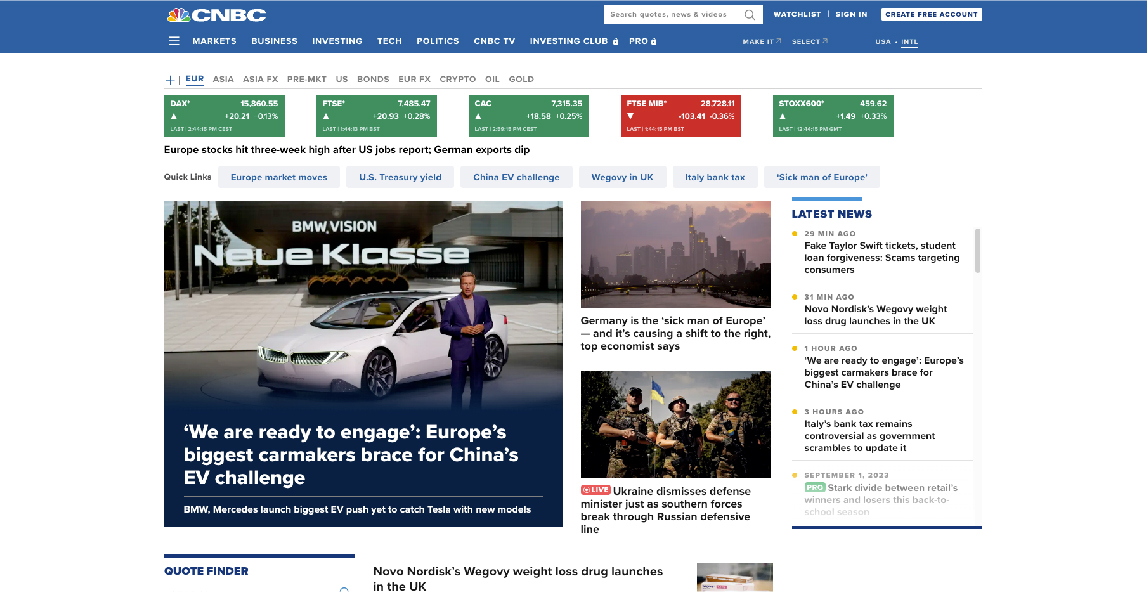1147x592 pixels.
Task: Open your WATCHLIST
Action: (x=798, y=14)
